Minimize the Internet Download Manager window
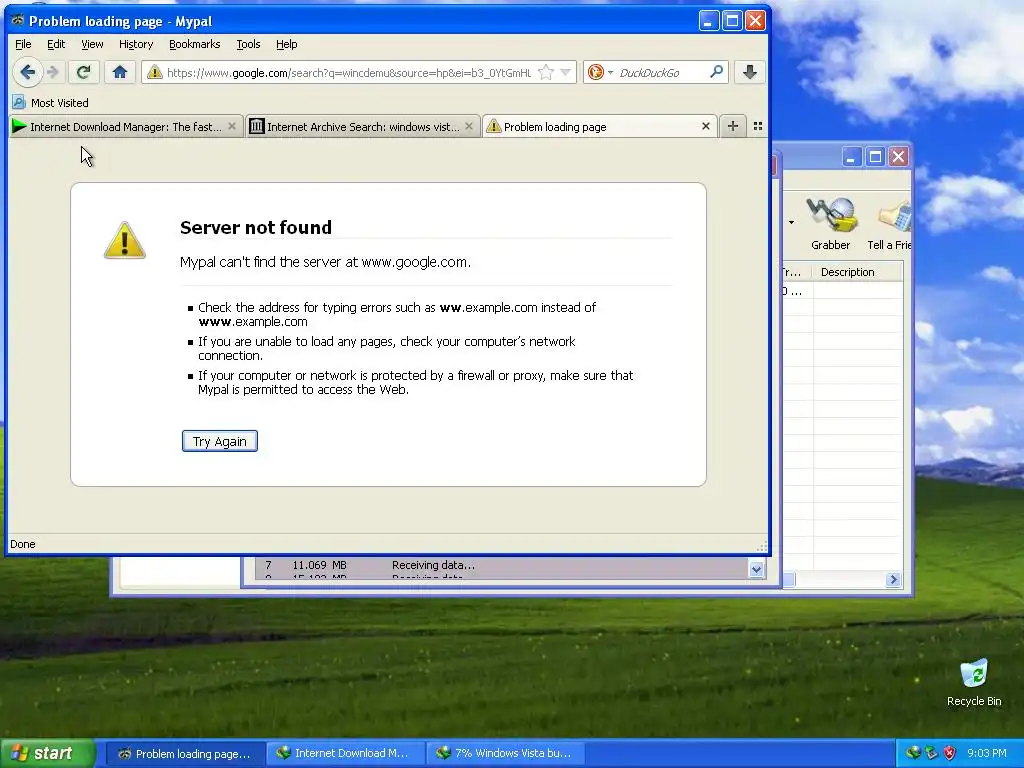Viewport: 1024px width, 768px height. (851, 157)
